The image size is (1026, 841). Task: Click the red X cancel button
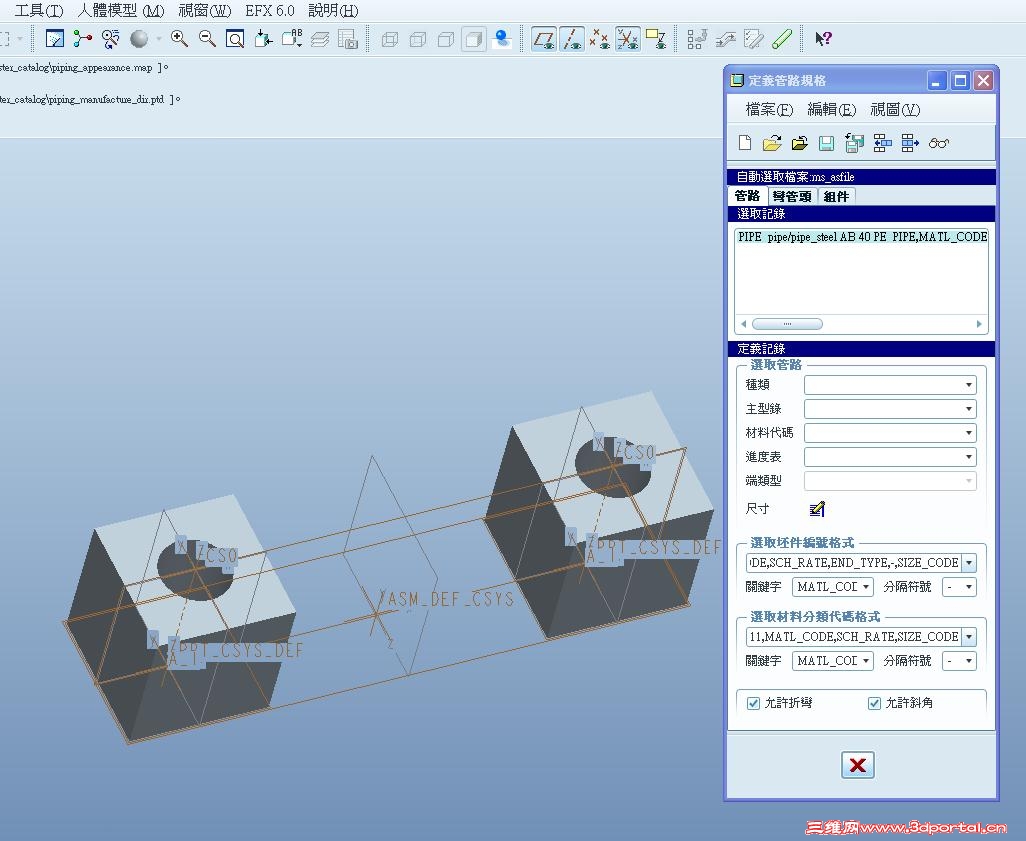pos(857,764)
